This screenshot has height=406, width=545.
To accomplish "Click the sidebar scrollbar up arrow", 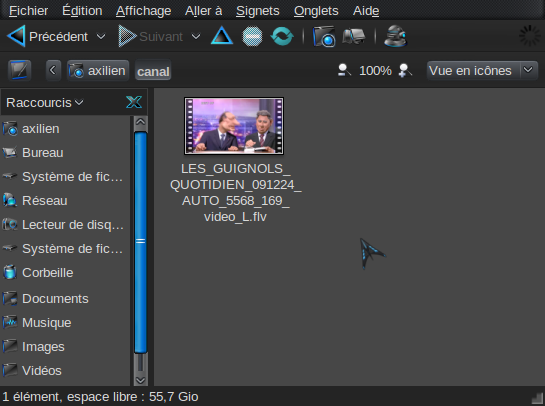I will 140,122.
